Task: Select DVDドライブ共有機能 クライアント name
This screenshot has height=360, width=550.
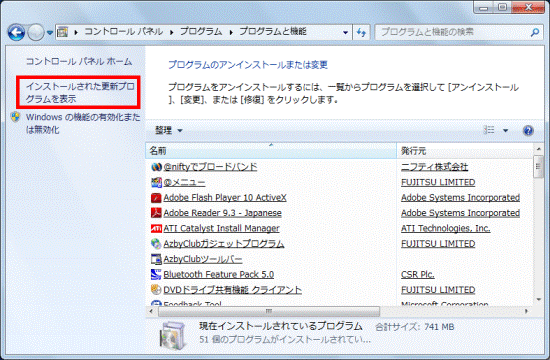Action: point(233,290)
